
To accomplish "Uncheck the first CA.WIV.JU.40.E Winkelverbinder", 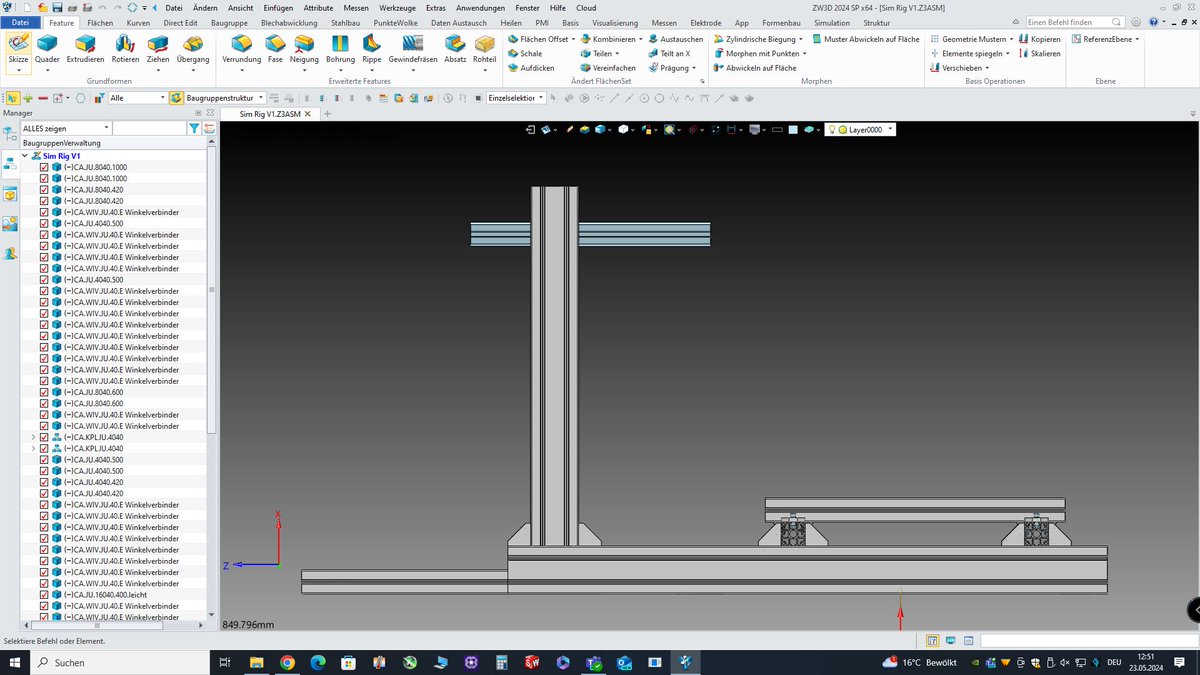I will pos(44,212).
